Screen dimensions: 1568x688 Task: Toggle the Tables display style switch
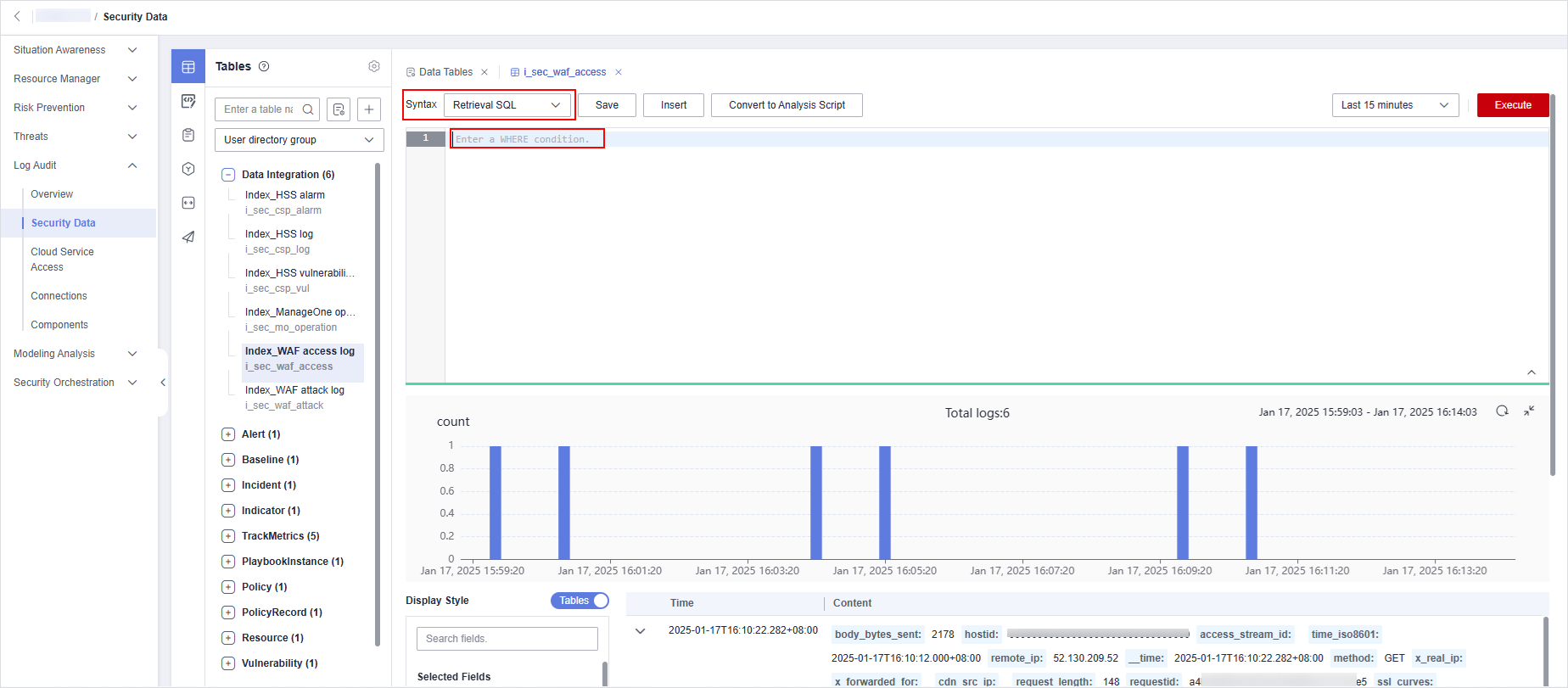[580, 601]
